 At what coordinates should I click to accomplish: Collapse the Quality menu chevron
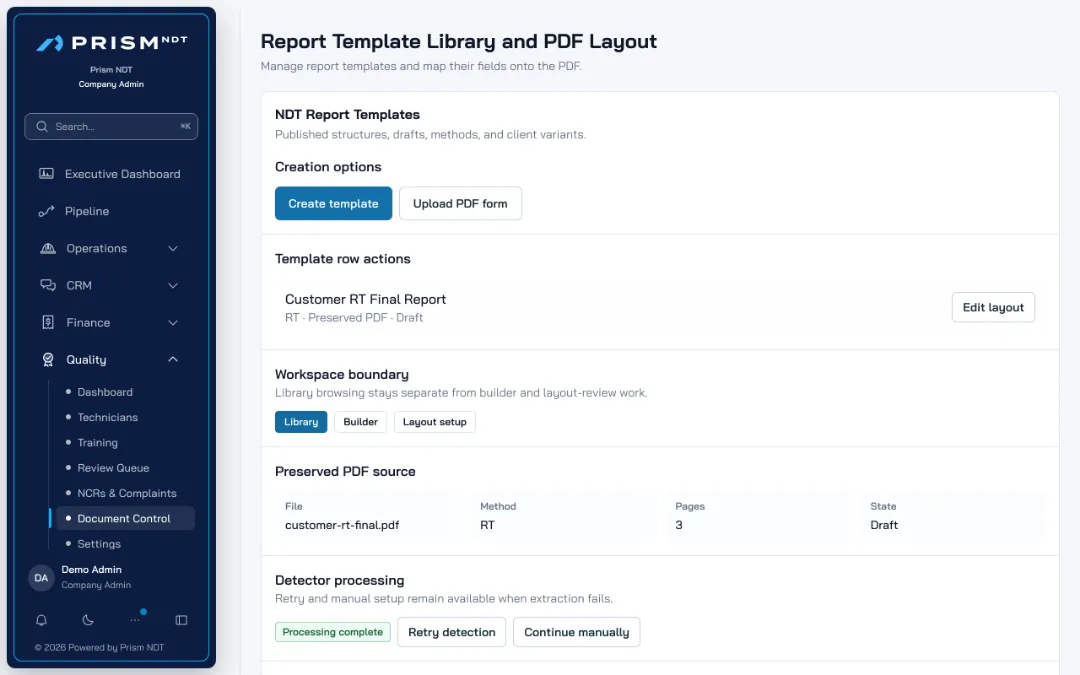[173, 360]
